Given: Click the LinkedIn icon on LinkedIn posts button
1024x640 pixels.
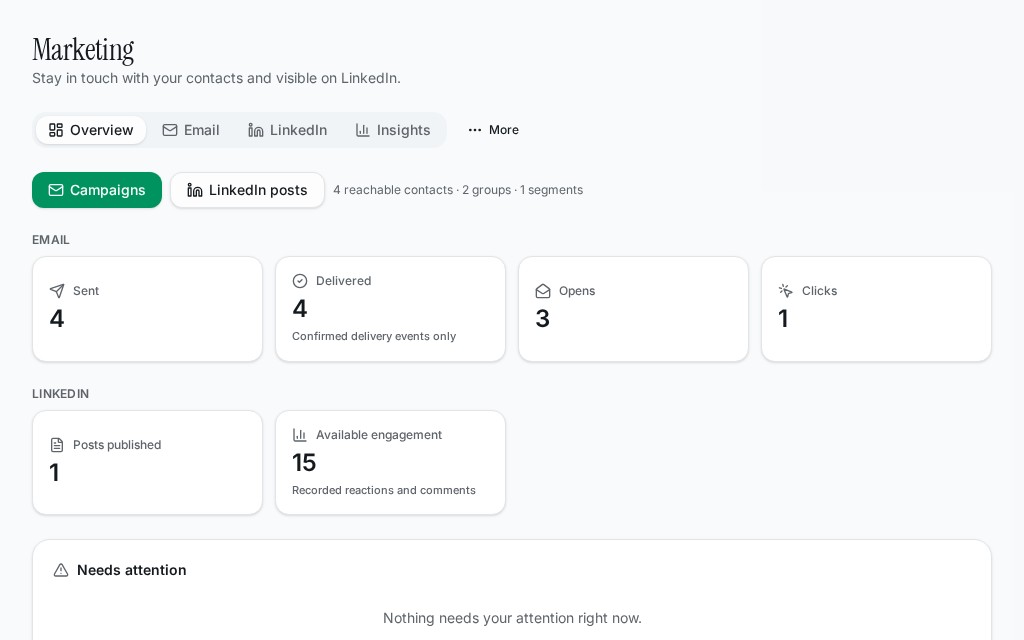Looking at the screenshot, I should (195, 190).
